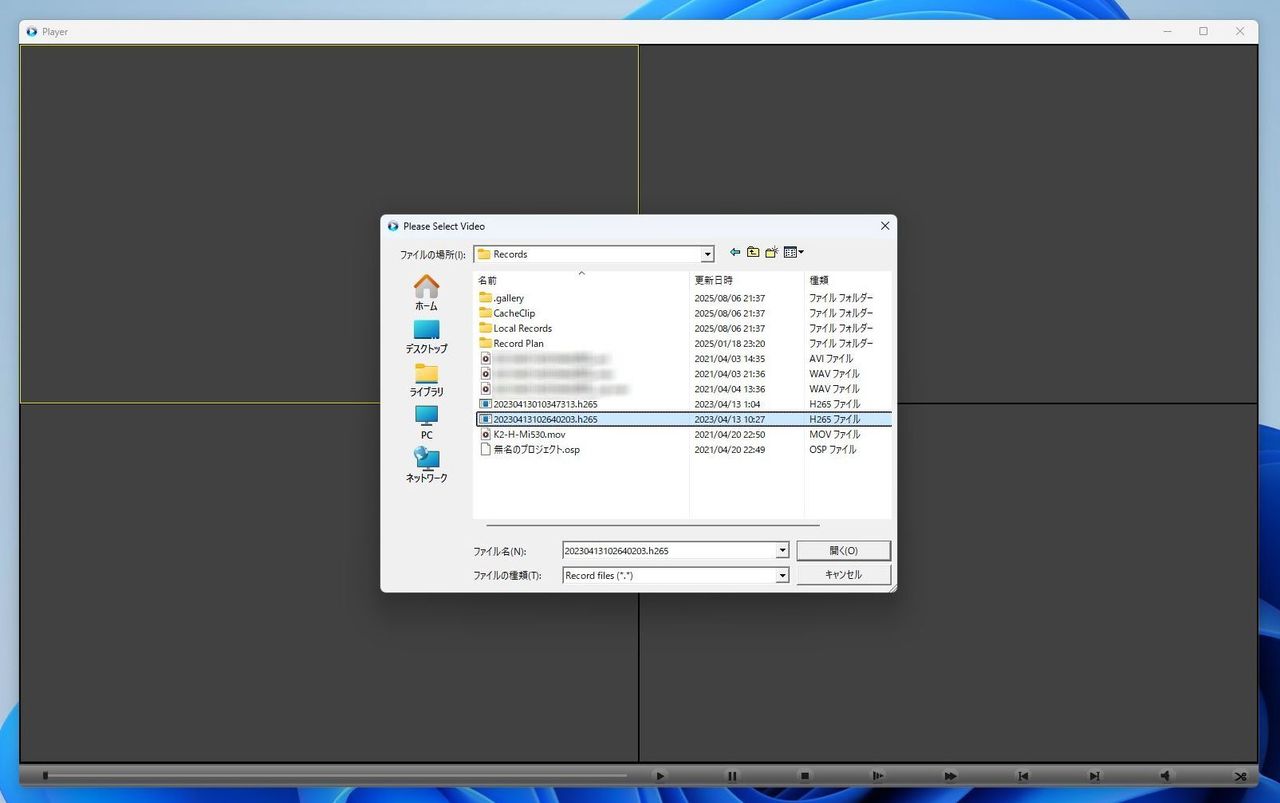
Task: Click the Pause button in player bar
Action: pos(732,776)
